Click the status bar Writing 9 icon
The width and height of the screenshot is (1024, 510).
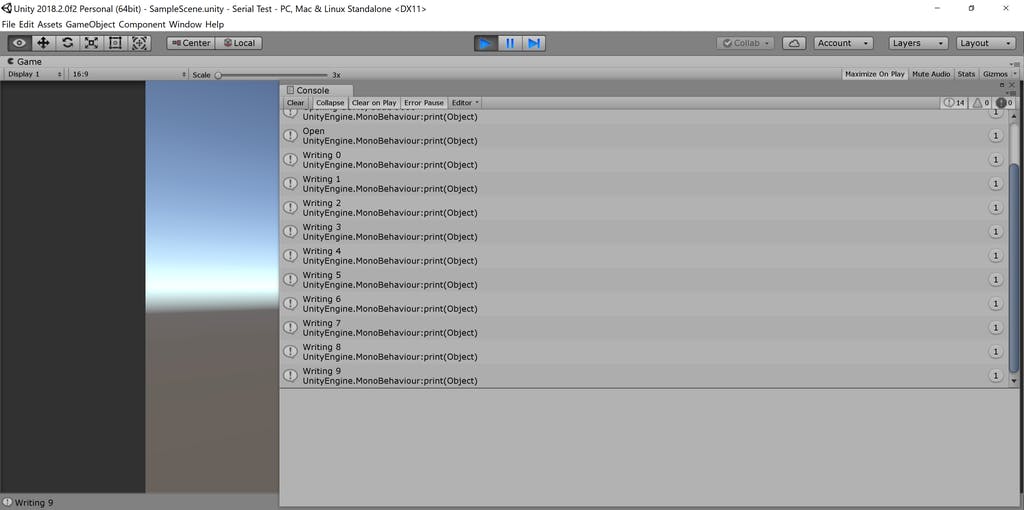pyautogui.click(x=7, y=502)
